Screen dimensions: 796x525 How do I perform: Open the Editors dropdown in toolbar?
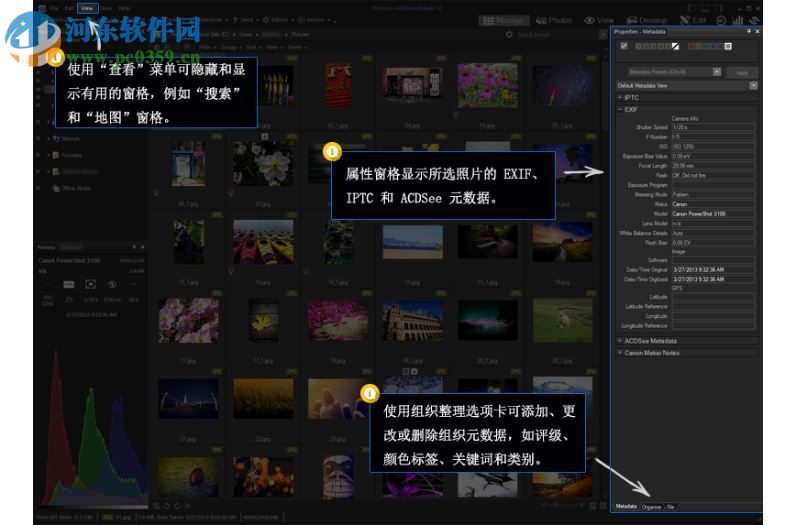coord(278,20)
